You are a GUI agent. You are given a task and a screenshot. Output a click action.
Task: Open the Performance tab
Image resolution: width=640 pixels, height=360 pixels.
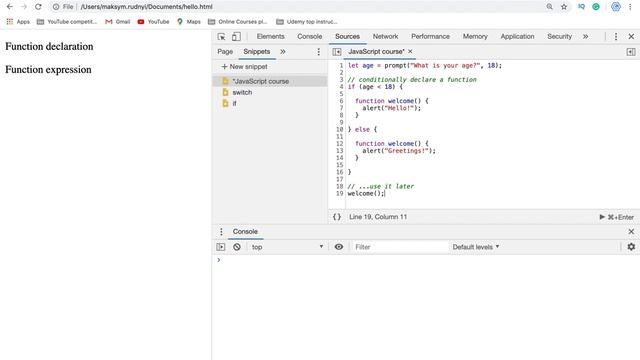click(x=430, y=36)
